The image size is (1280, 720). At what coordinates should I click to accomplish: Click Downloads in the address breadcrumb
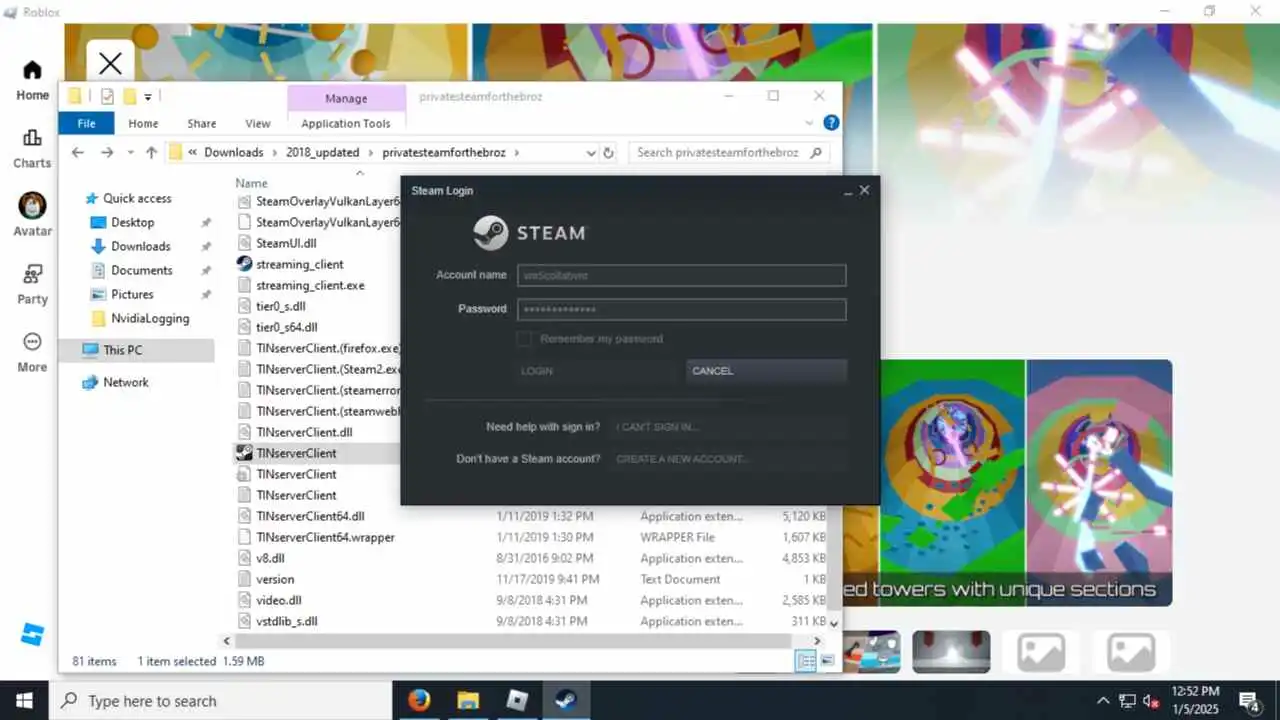click(234, 153)
